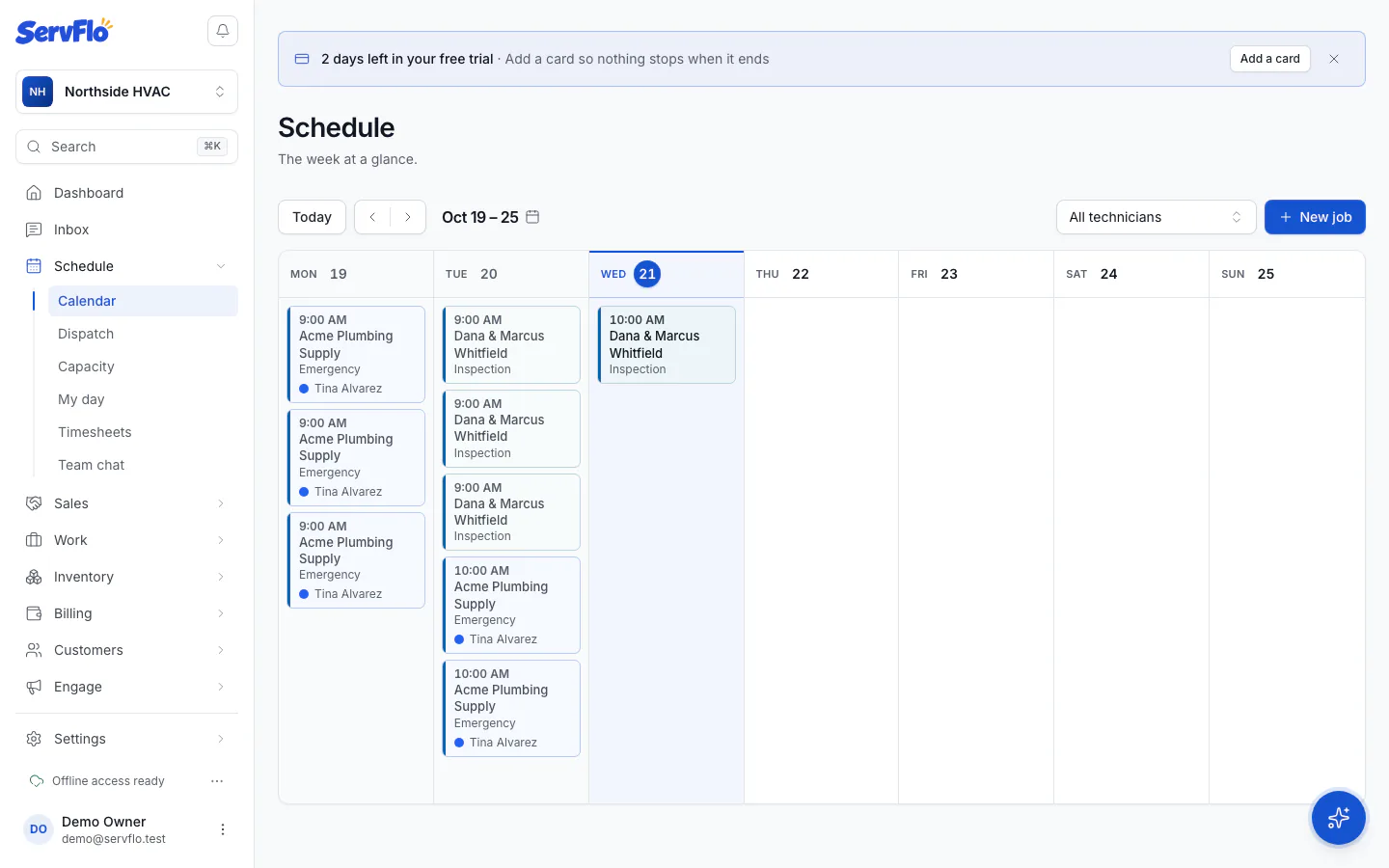Open offline access options ellipsis
1389x868 pixels.
pos(217,781)
